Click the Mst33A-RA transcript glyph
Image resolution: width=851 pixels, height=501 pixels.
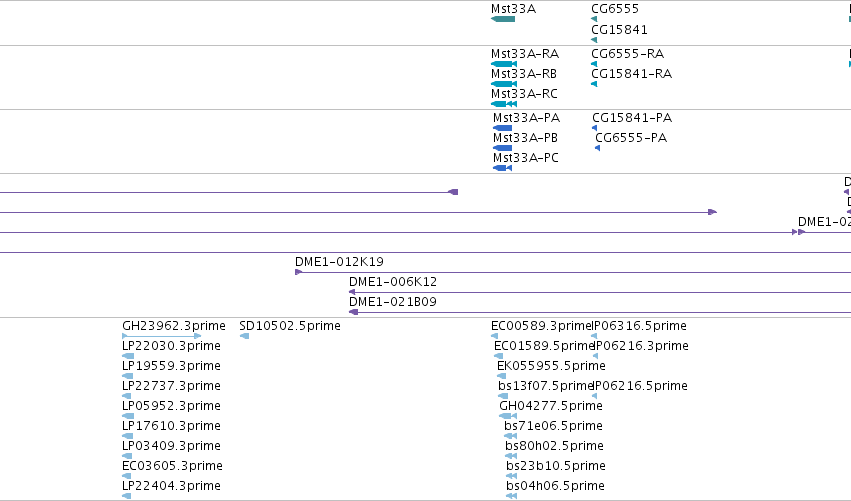(x=504, y=64)
